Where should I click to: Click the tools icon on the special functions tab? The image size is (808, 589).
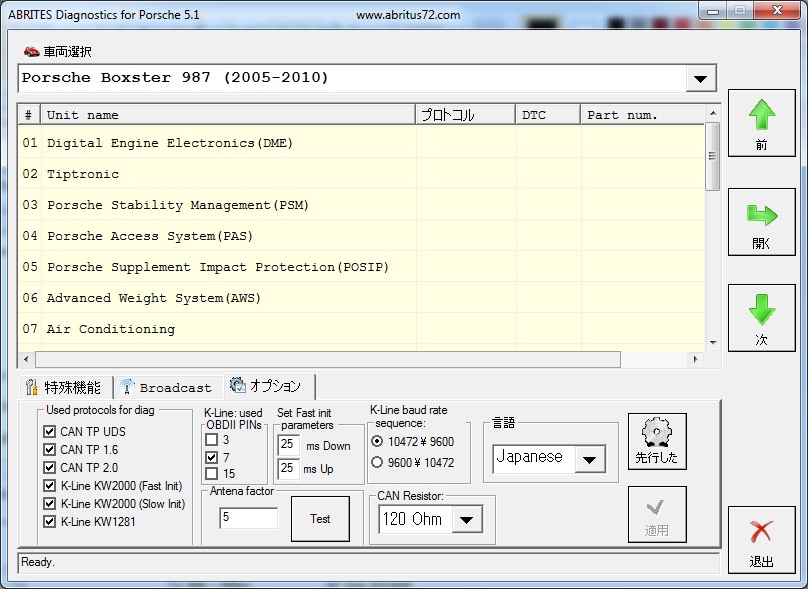pyautogui.click(x=31, y=386)
